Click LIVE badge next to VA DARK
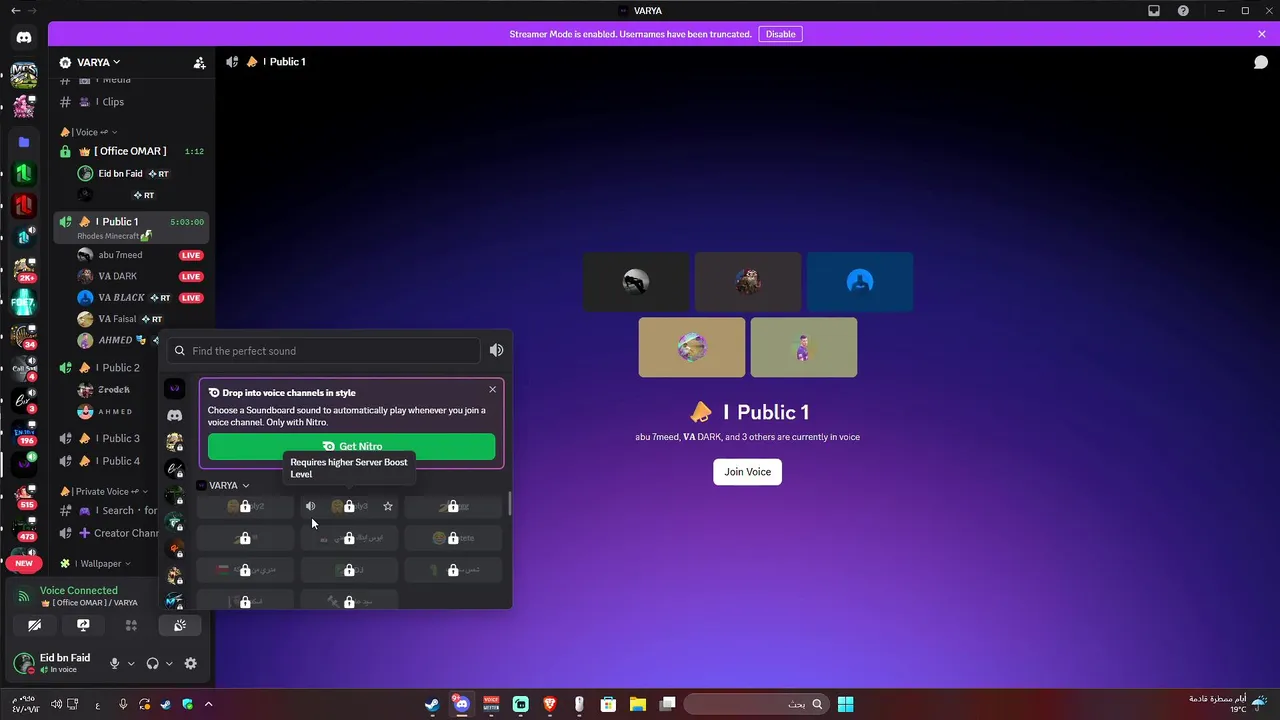This screenshot has height=720, width=1280. 191,276
